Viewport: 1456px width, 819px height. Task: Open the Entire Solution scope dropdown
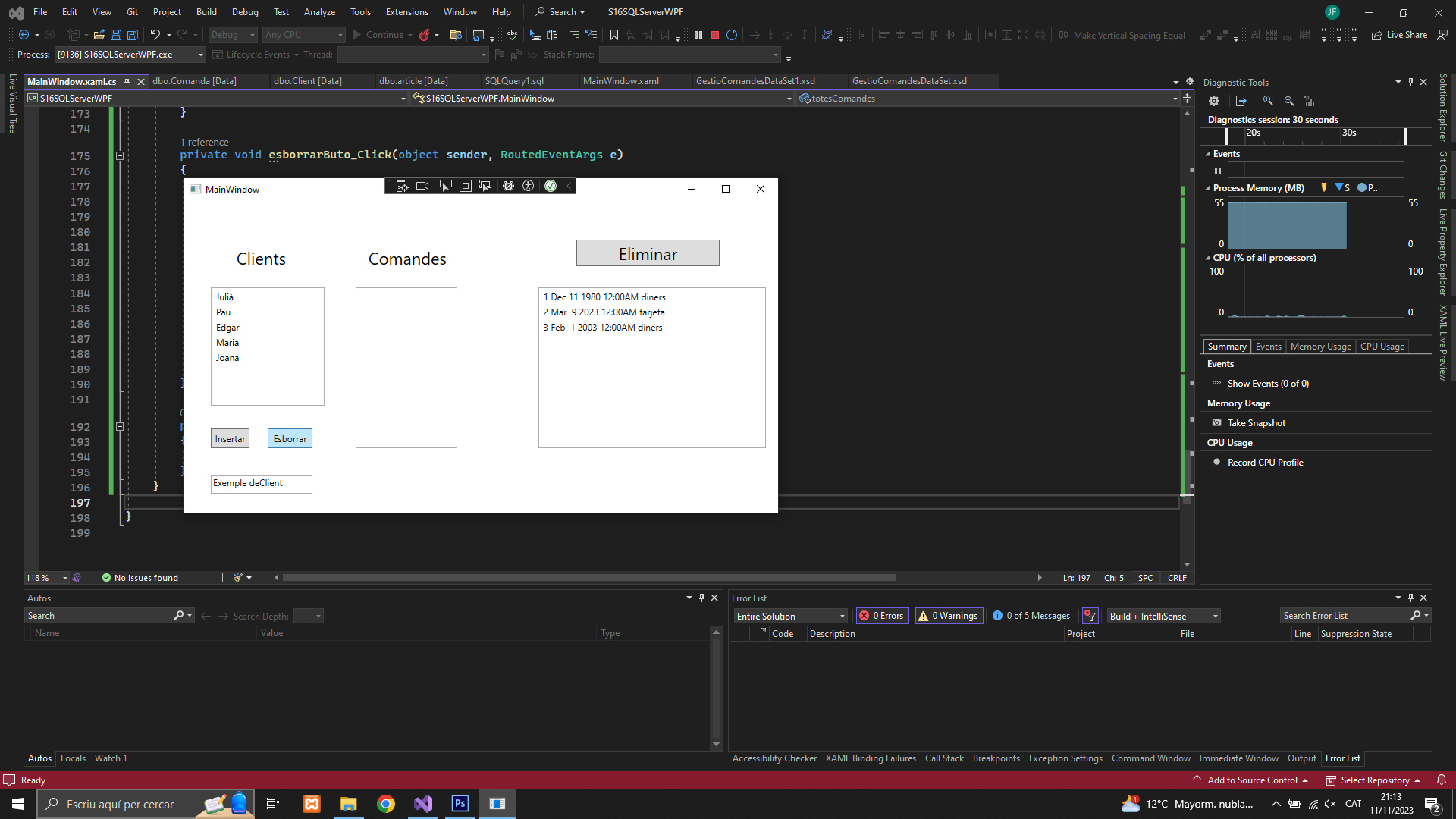(790, 616)
